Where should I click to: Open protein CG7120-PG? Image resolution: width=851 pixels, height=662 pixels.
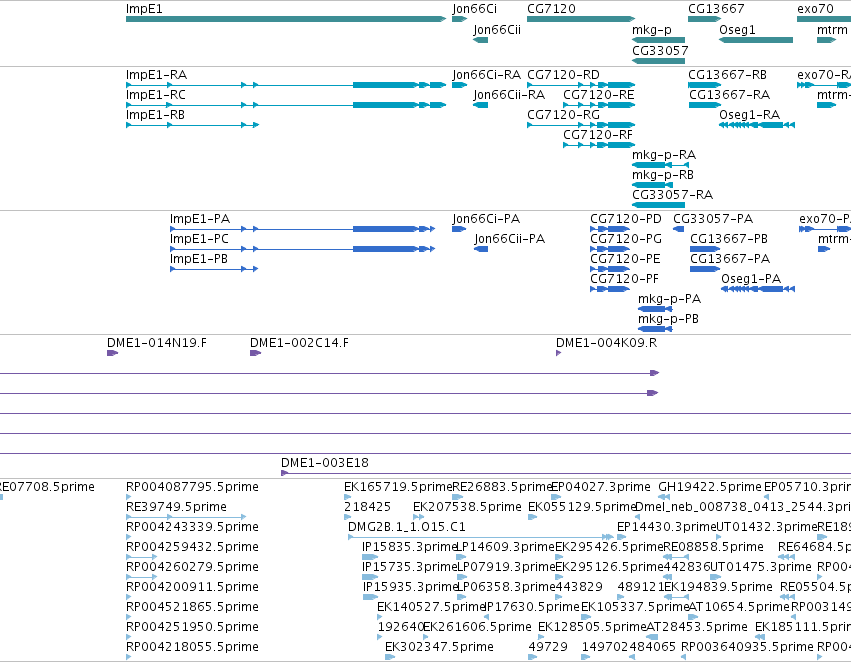coord(610,249)
